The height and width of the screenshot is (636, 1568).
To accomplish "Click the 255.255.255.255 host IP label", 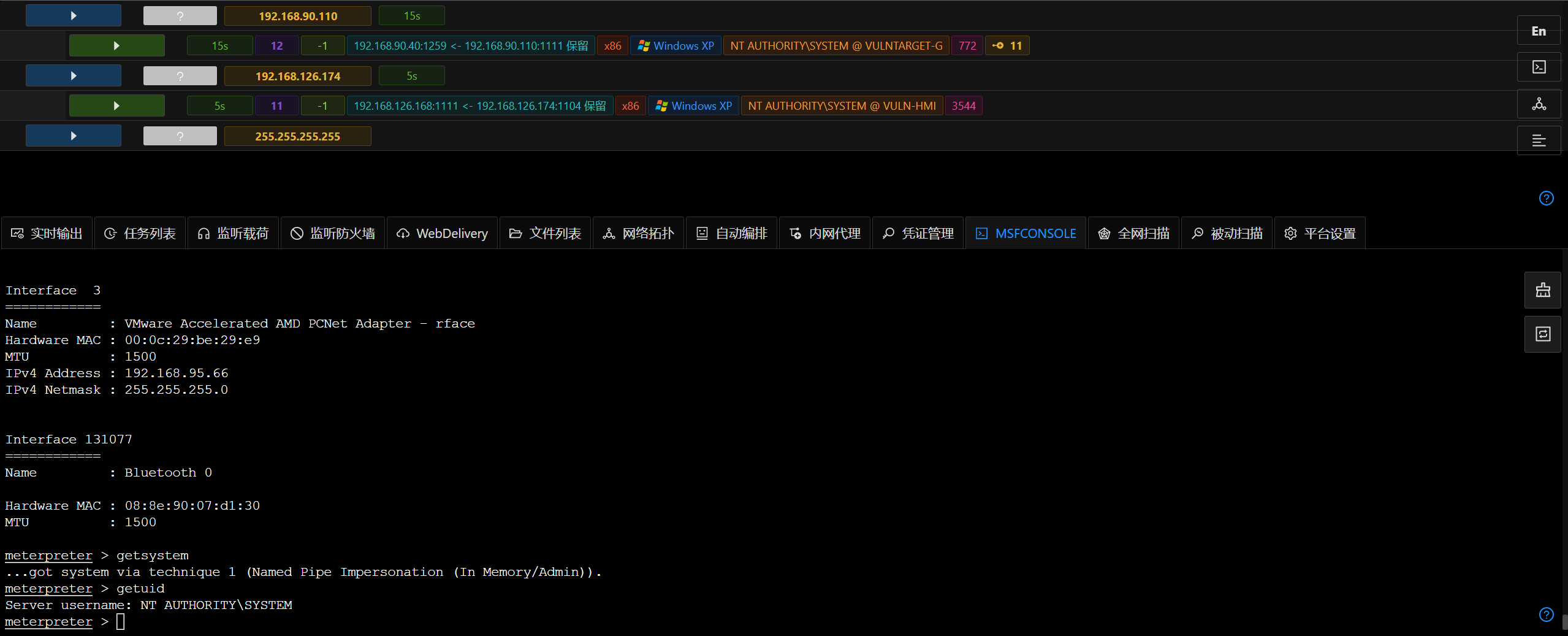I will pos(298,136).
